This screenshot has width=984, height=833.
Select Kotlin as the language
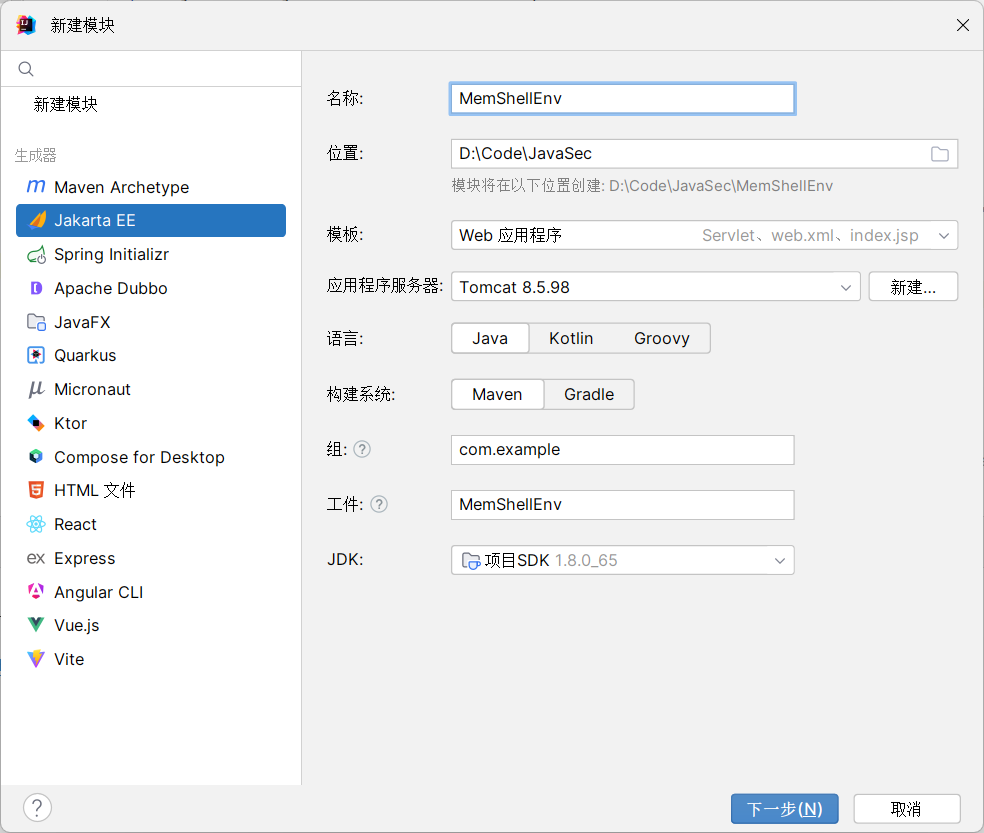[x=571, y=338]
